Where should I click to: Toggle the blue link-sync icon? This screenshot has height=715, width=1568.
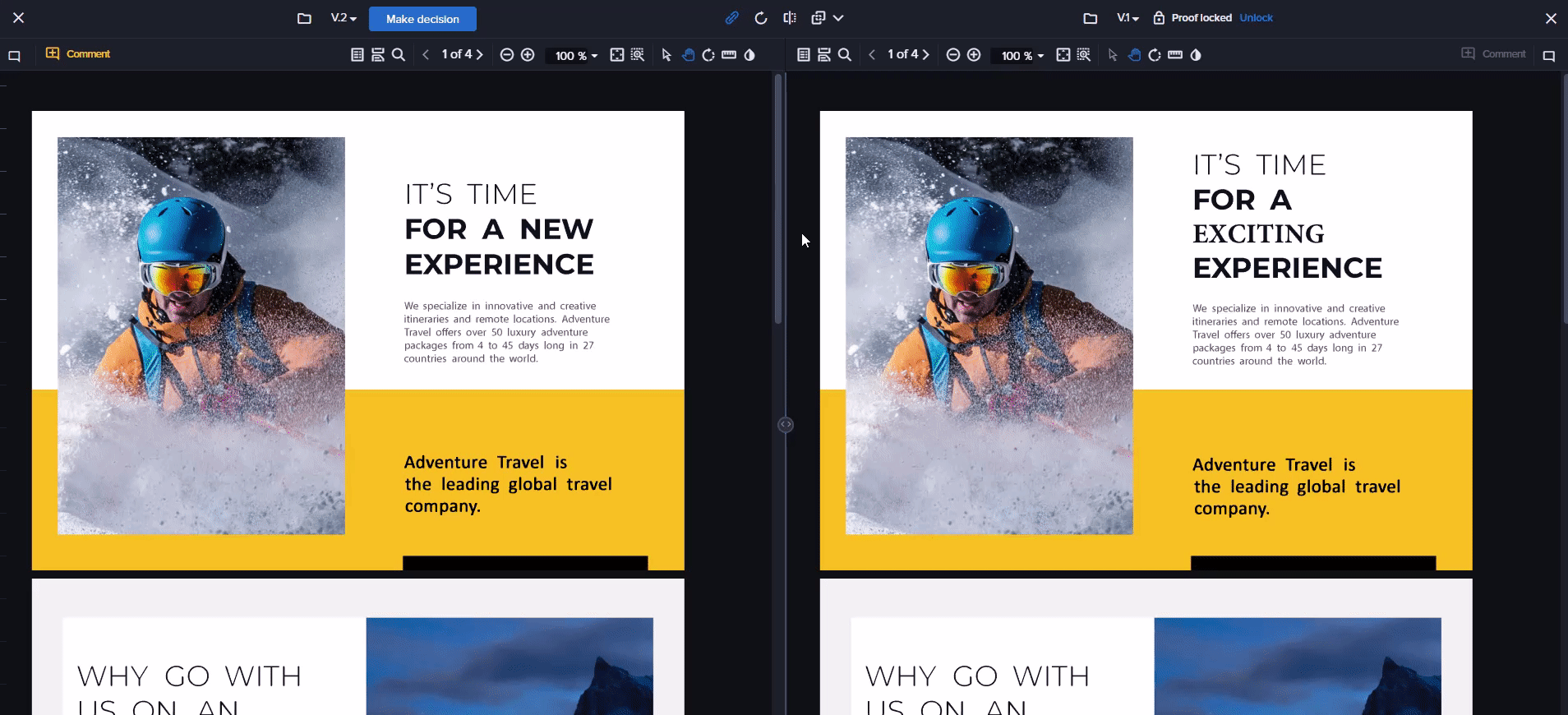tap(732, 17)
